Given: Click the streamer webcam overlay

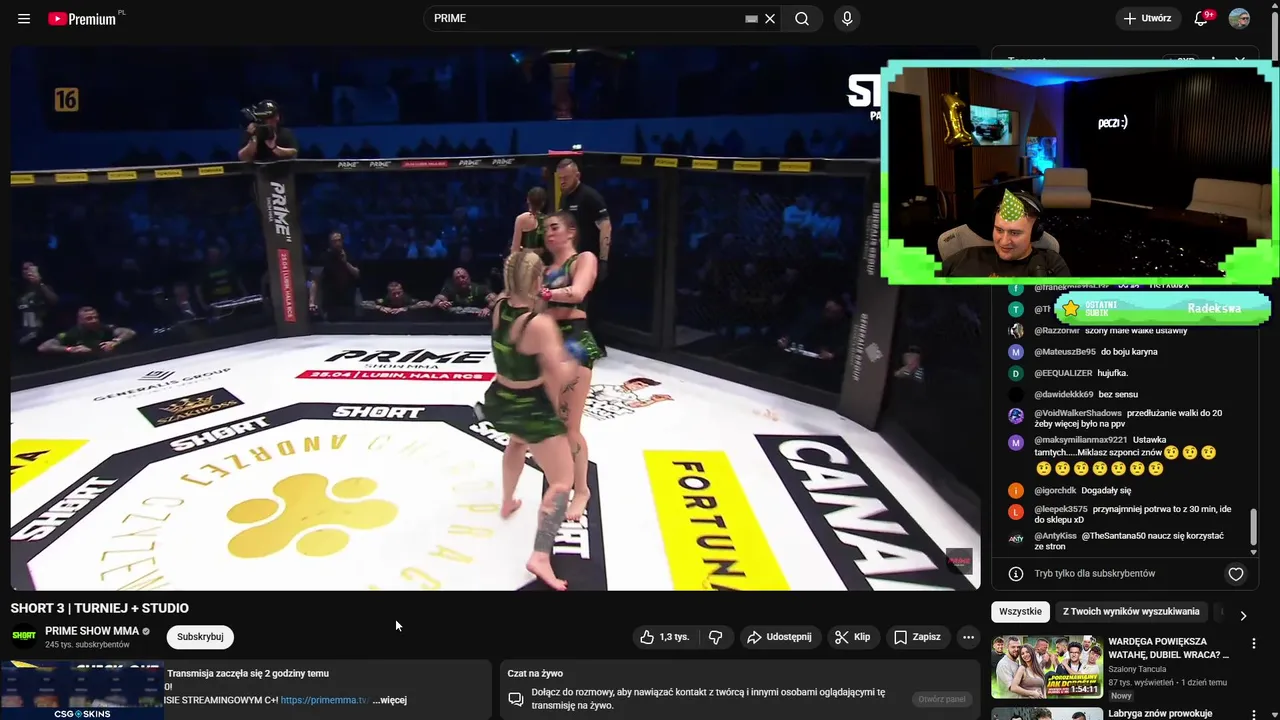Looking at the screenshot, I should click(x=1080, y=172).
